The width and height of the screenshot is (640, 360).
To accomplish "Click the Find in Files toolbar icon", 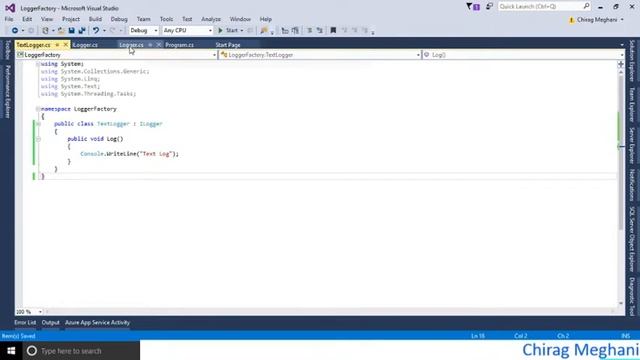I will (x=264, y=31).
